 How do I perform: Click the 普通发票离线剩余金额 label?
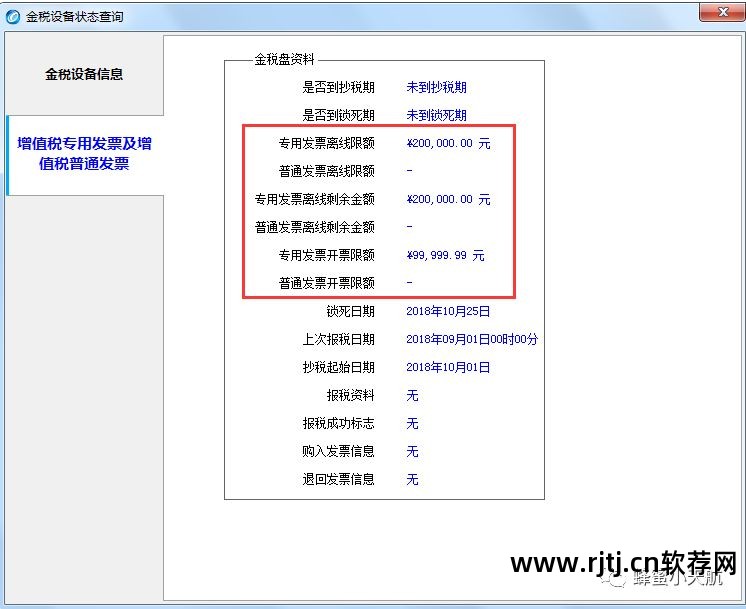point(314,227)
